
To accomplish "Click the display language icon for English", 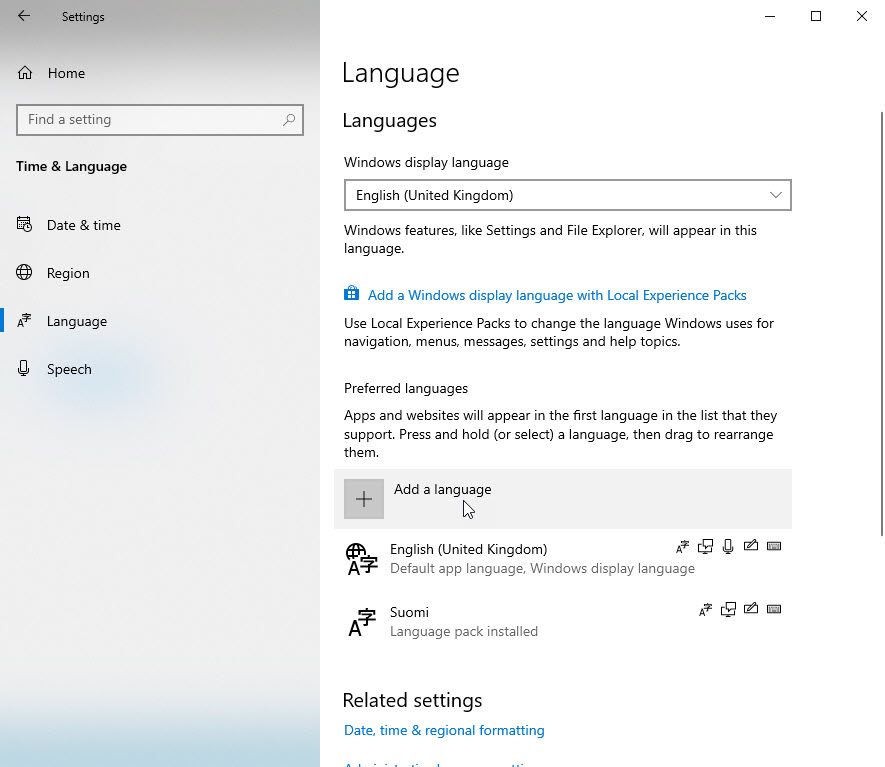I will [x=683, y=546].
